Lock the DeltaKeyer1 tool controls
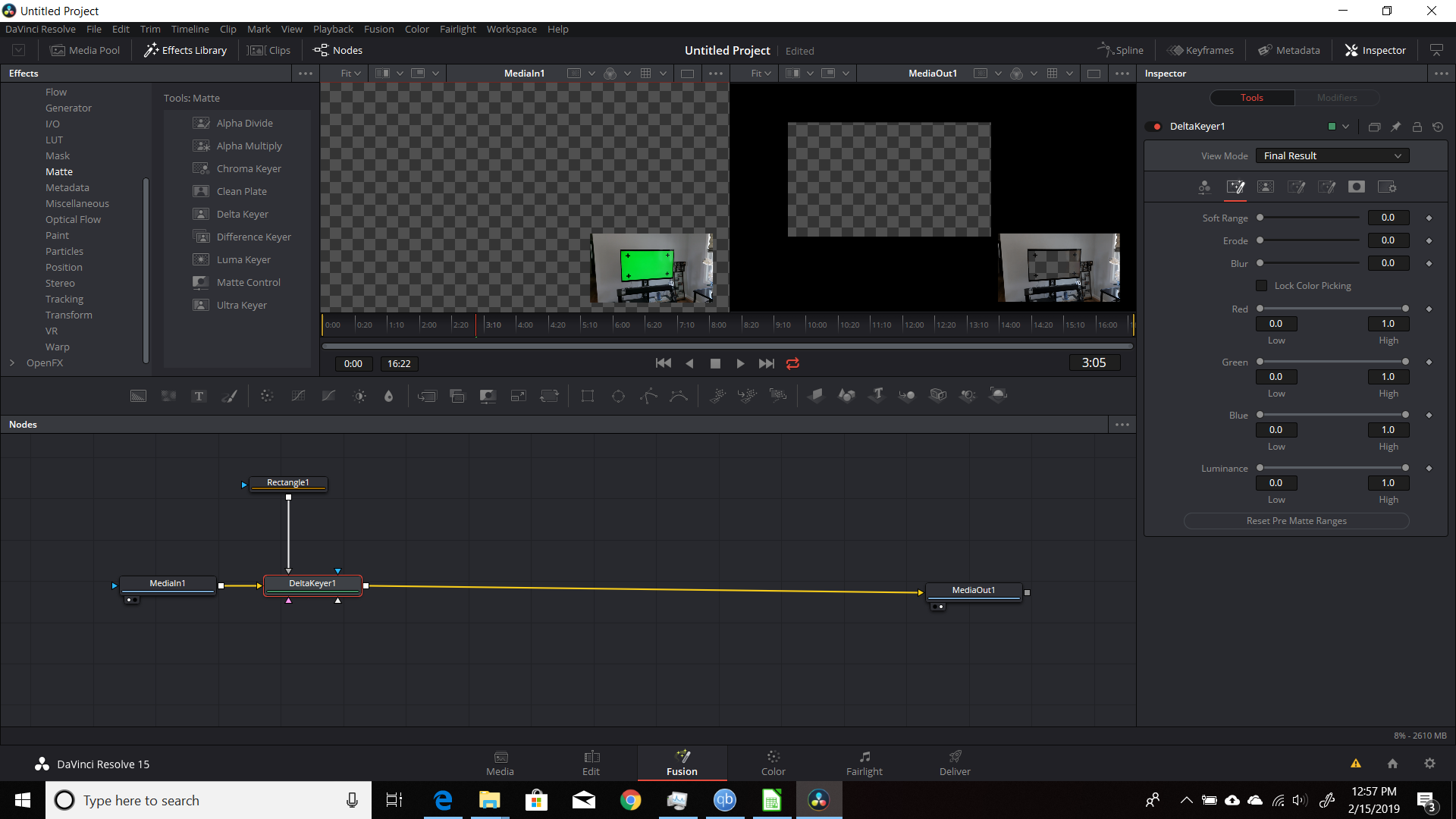 point(1417,127)
